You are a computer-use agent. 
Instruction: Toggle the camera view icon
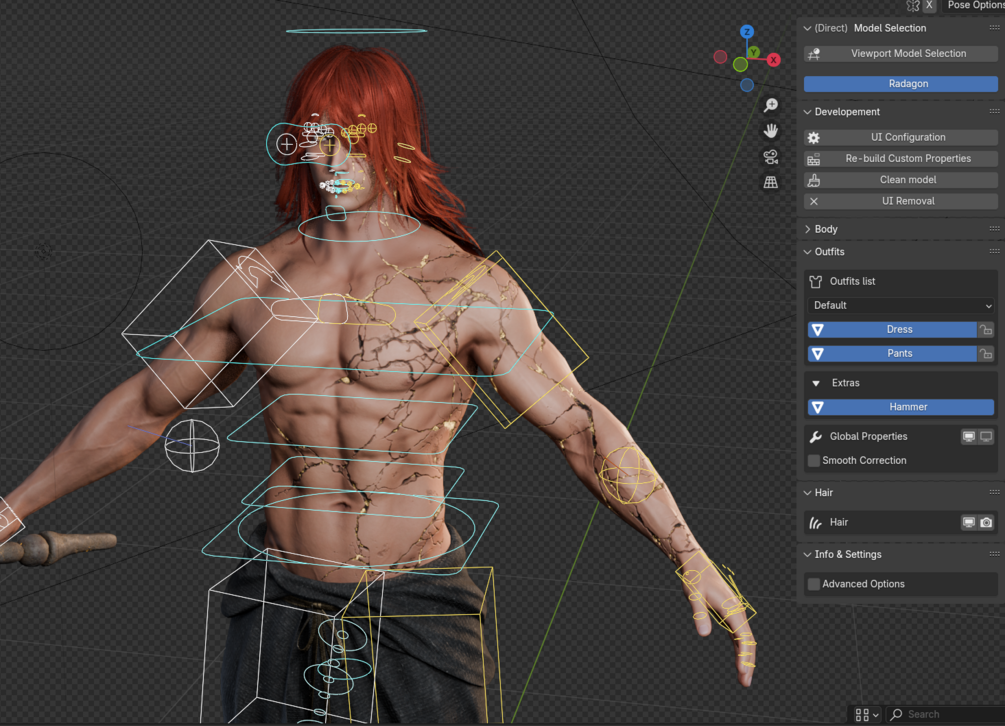coord(771,156)
